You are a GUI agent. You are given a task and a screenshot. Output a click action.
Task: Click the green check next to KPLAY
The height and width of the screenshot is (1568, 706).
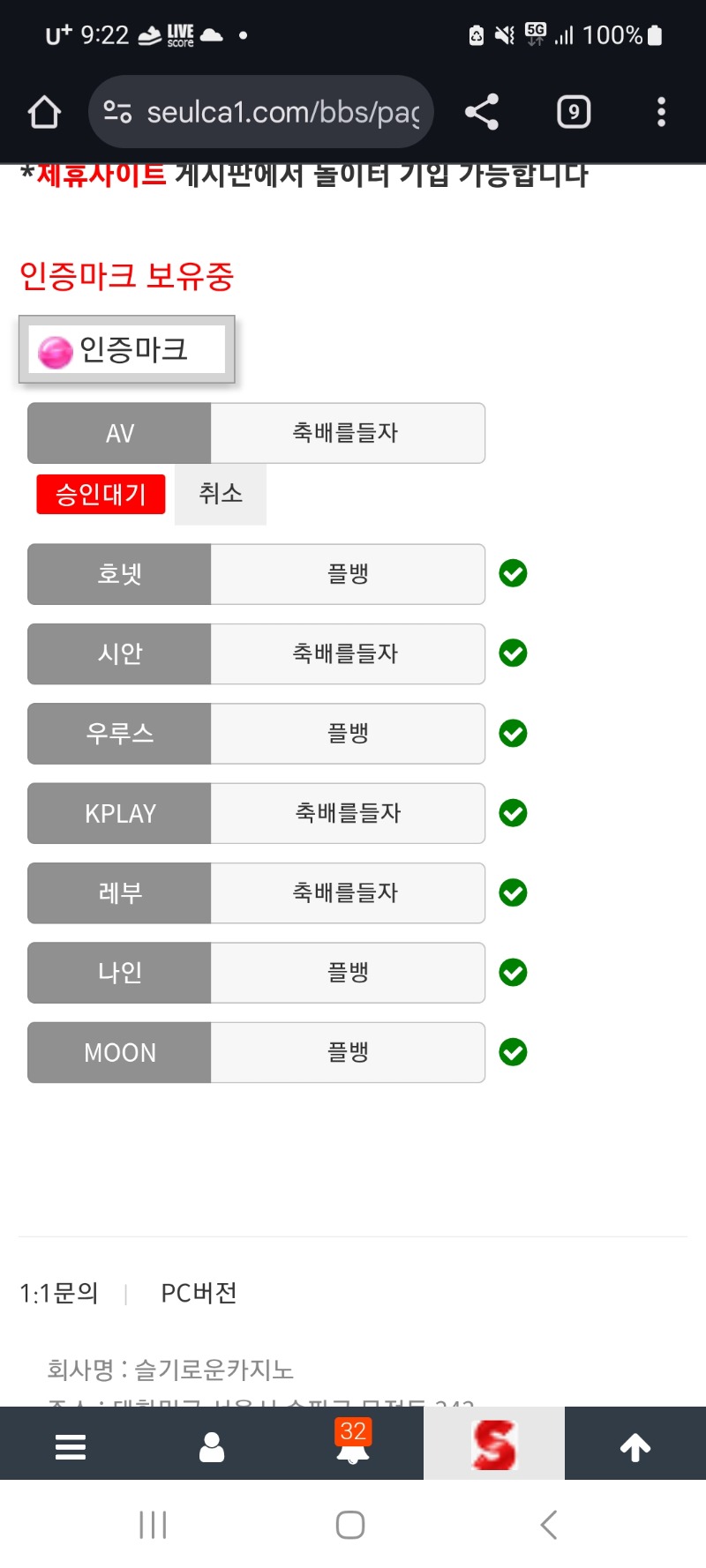(x=513, y=813)
